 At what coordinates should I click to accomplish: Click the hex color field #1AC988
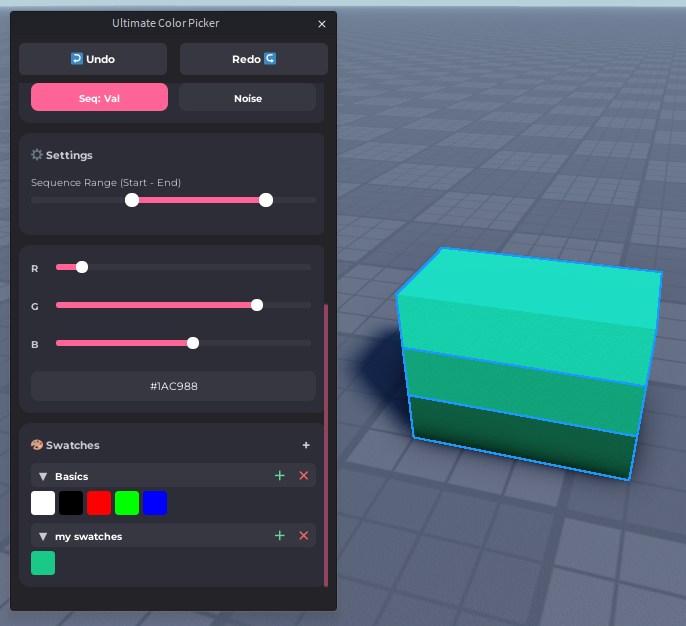[x=173, y=386]
